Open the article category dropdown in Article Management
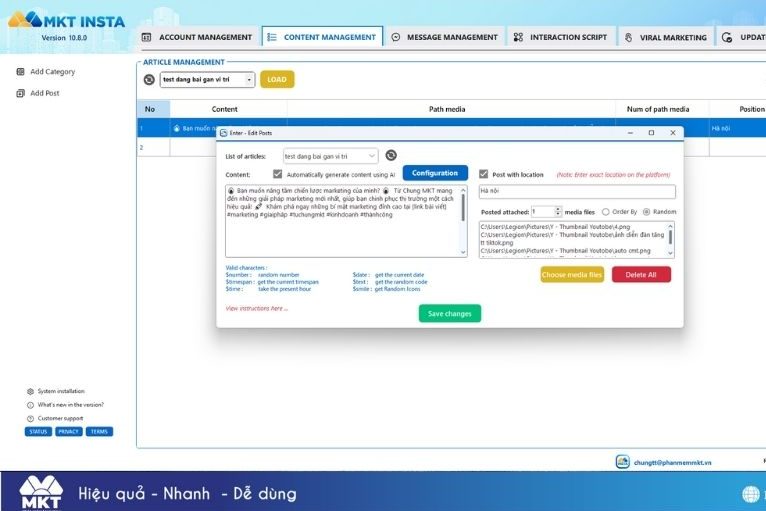 point(207,80)
